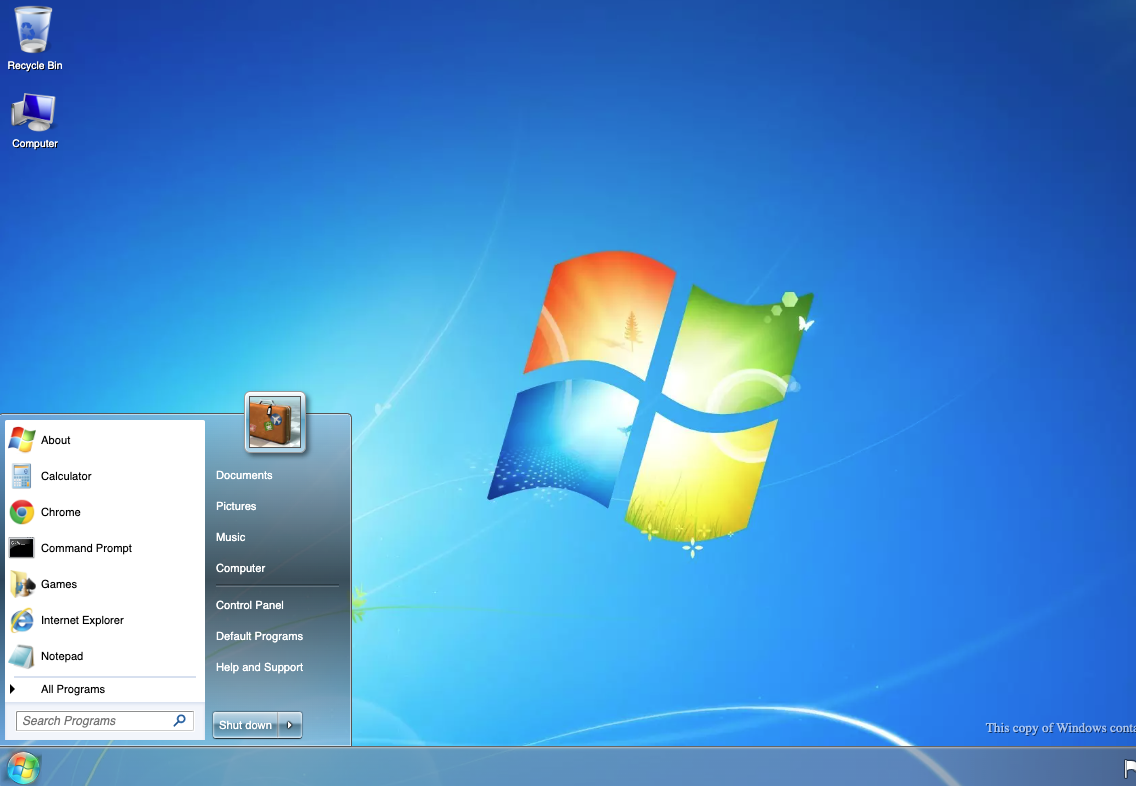Open Default Programs

259,636
